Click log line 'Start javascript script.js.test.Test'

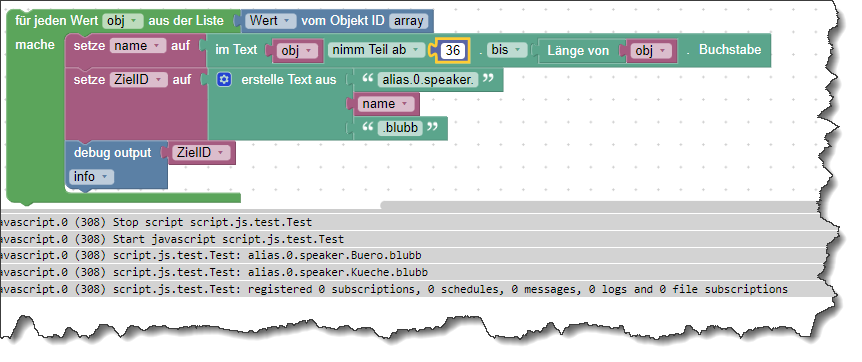228,239
